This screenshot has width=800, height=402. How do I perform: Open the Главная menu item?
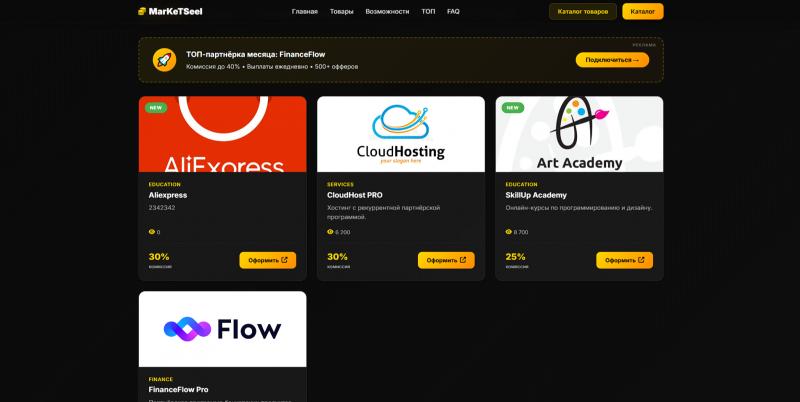(x=305, y=11)
